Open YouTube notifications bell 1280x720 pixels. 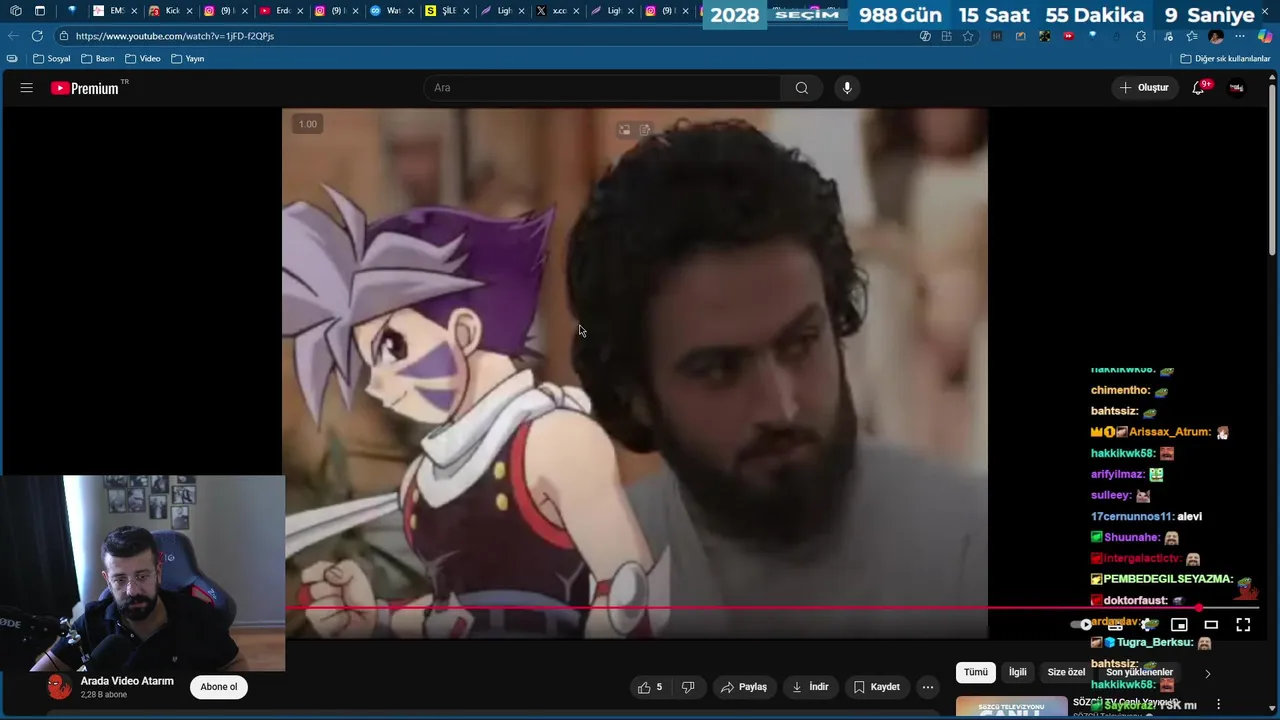click(x=1198, y=88)
